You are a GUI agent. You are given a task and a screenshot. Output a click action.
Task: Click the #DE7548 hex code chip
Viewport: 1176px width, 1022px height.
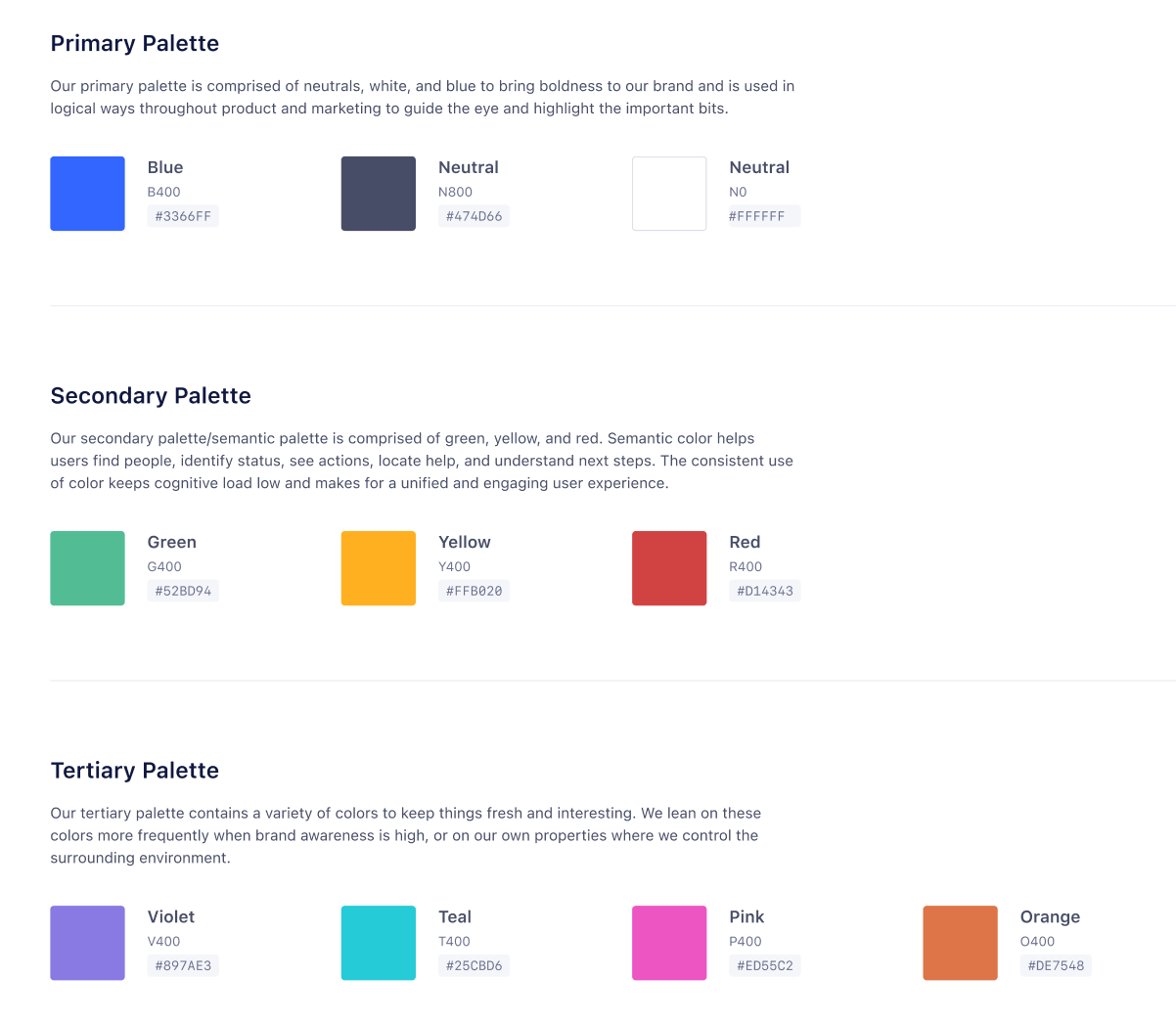pos(1056,965)
